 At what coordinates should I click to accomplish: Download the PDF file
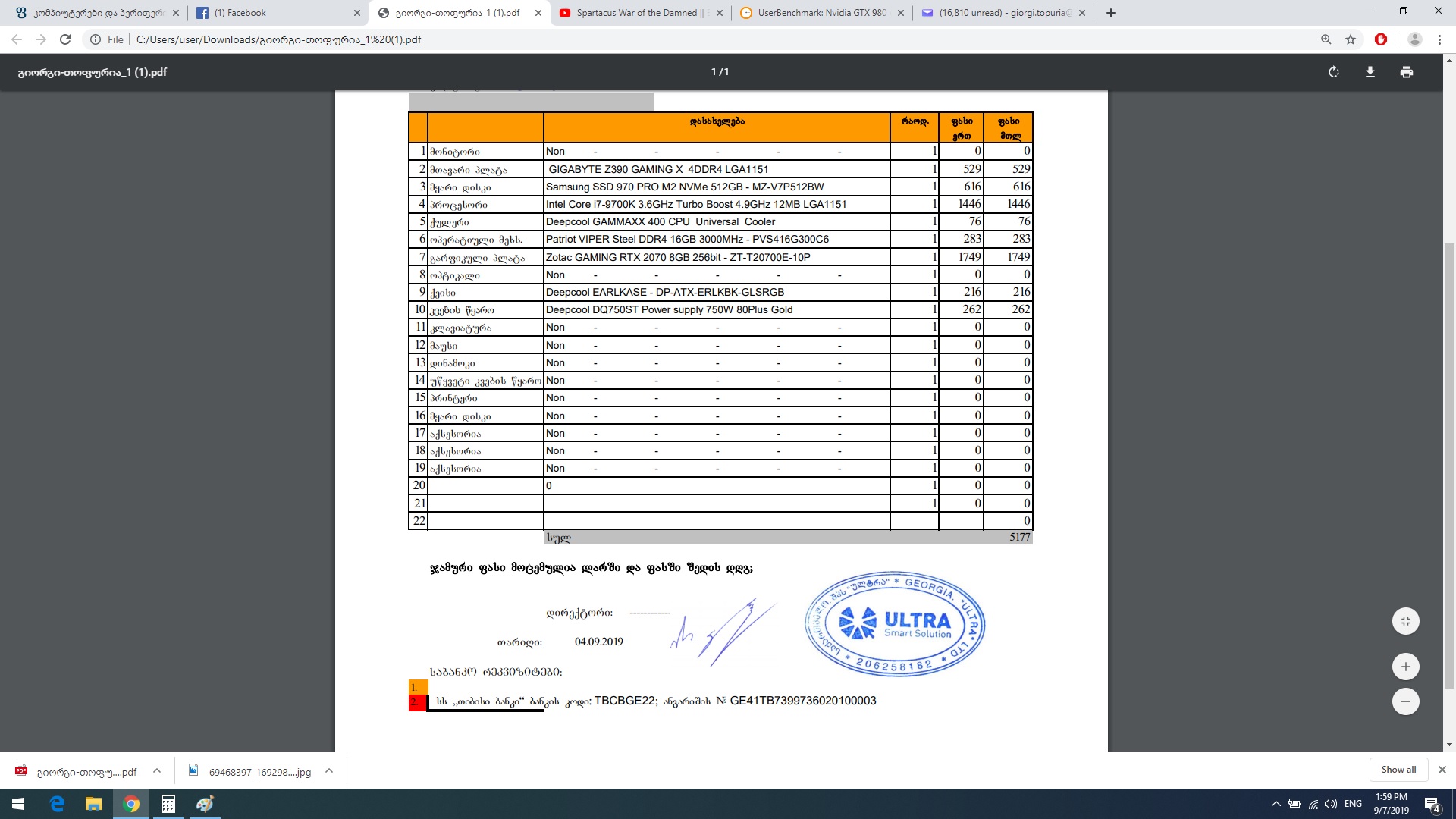[x=1370, y=72]
